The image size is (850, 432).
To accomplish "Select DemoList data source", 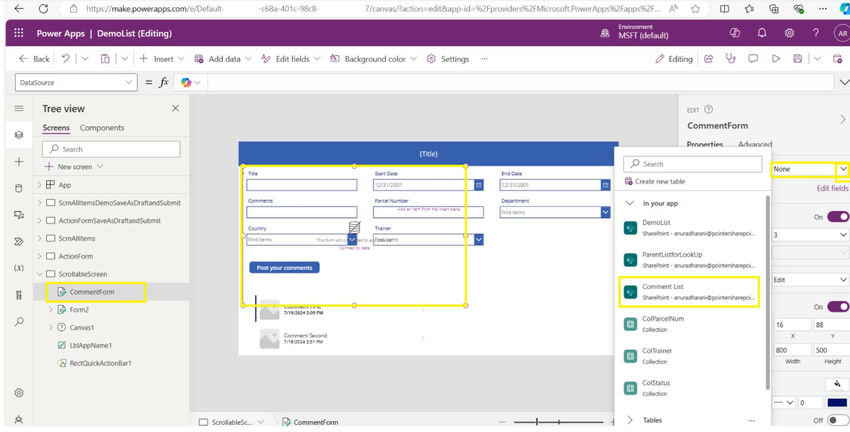I will tap(688, 228).
